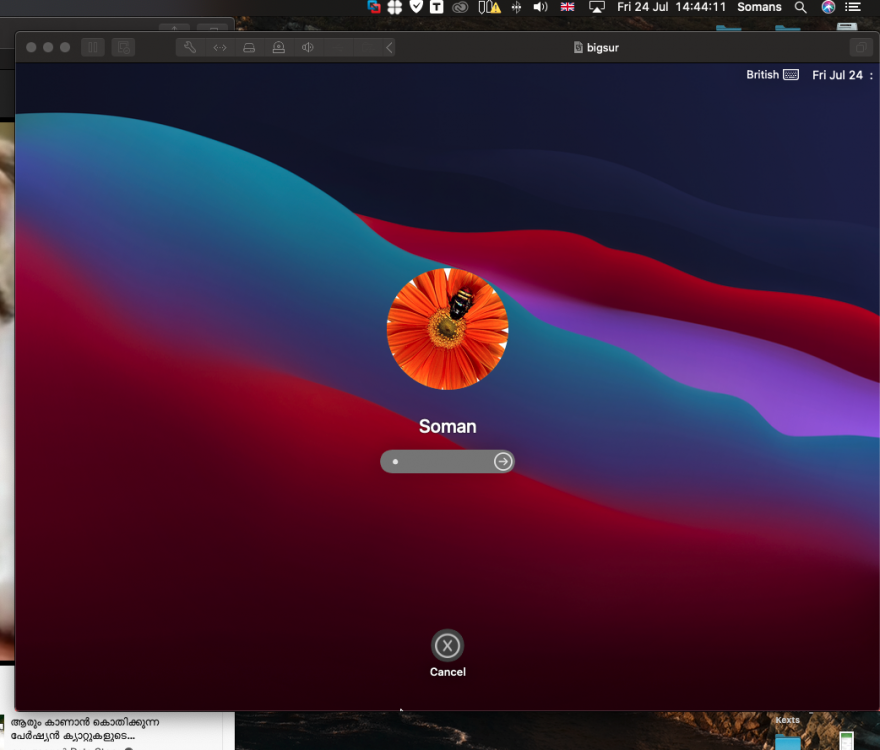Click the menu bar clock Fri 24 Jul

[x=671, y=7]
